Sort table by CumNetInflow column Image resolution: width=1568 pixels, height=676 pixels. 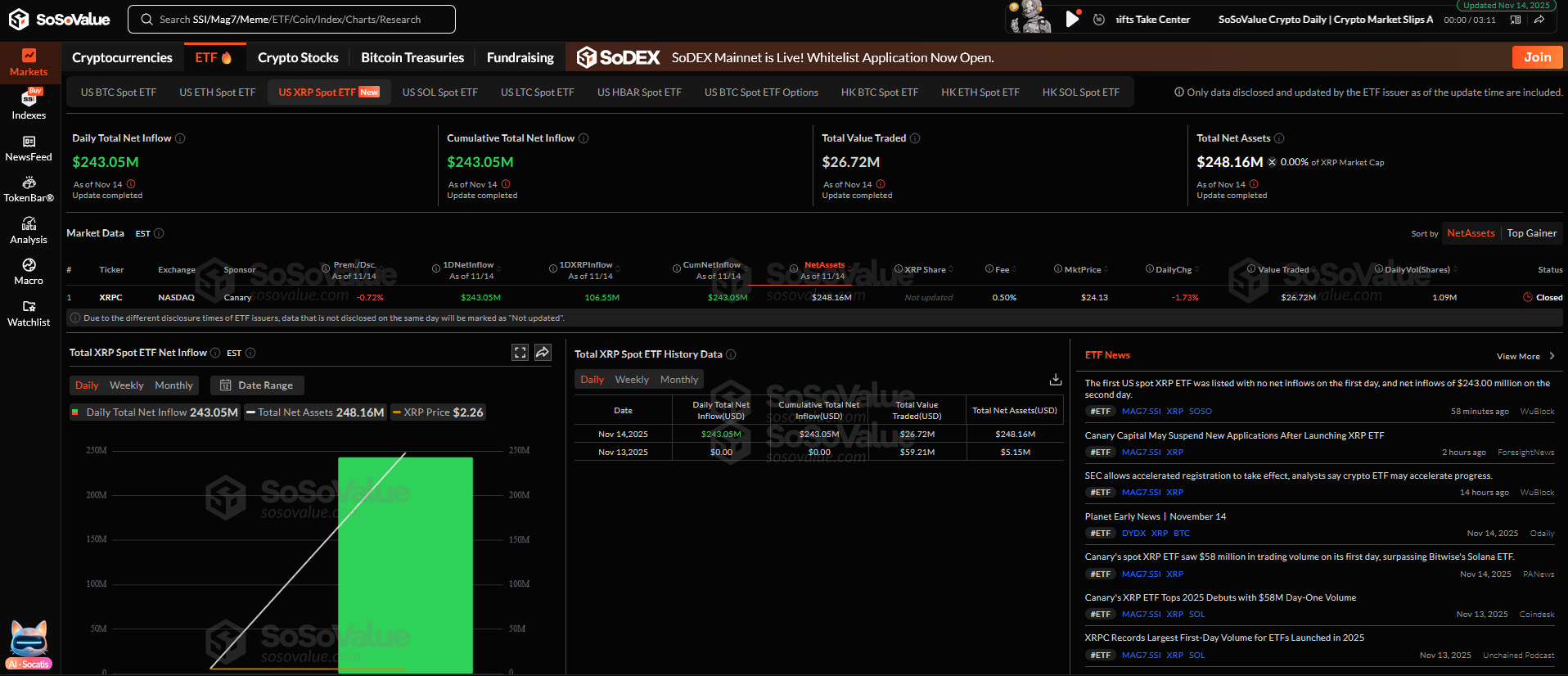[710, 270]
